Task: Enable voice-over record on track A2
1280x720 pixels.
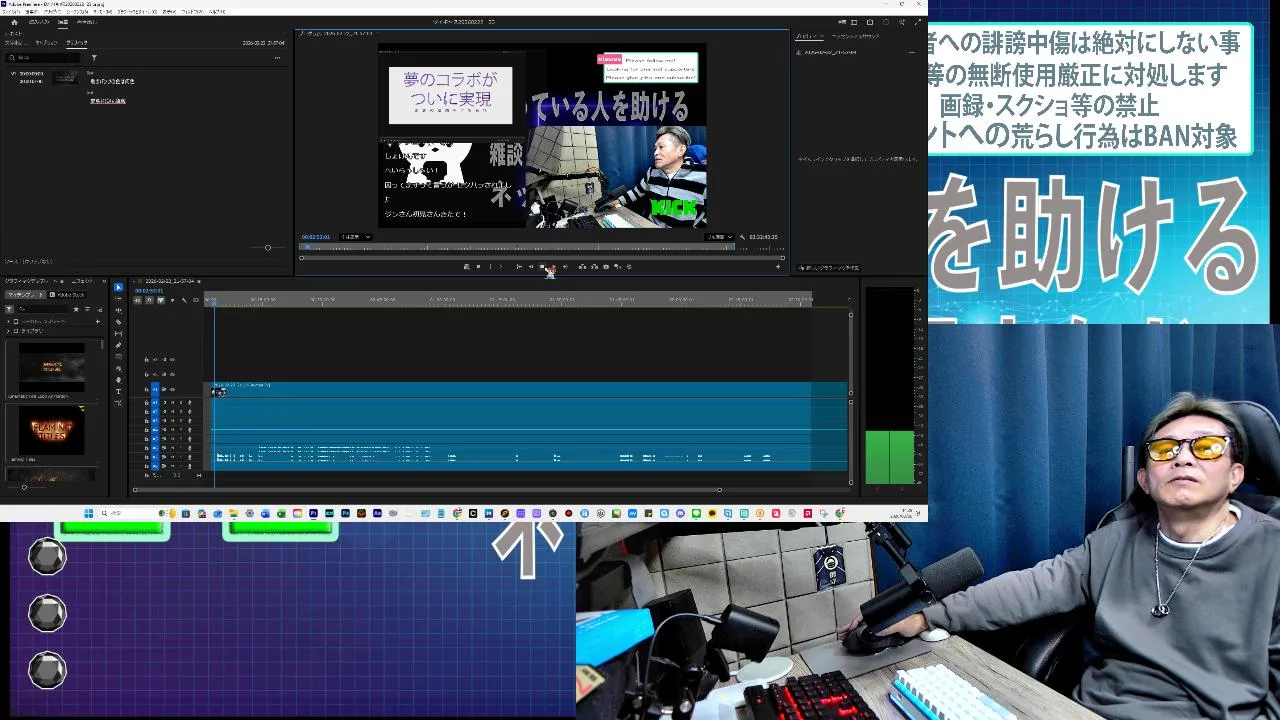Action: pos(189,412)
